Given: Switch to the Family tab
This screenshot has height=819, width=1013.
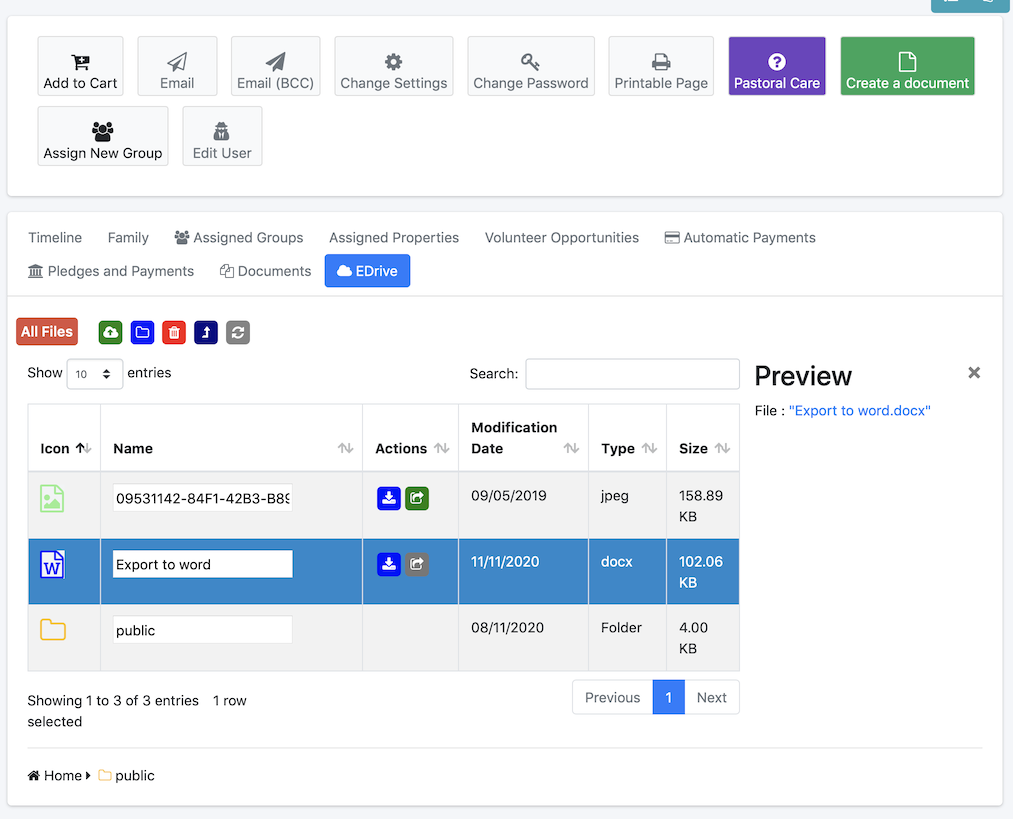Looking at the screenshot, I should 128,238.
